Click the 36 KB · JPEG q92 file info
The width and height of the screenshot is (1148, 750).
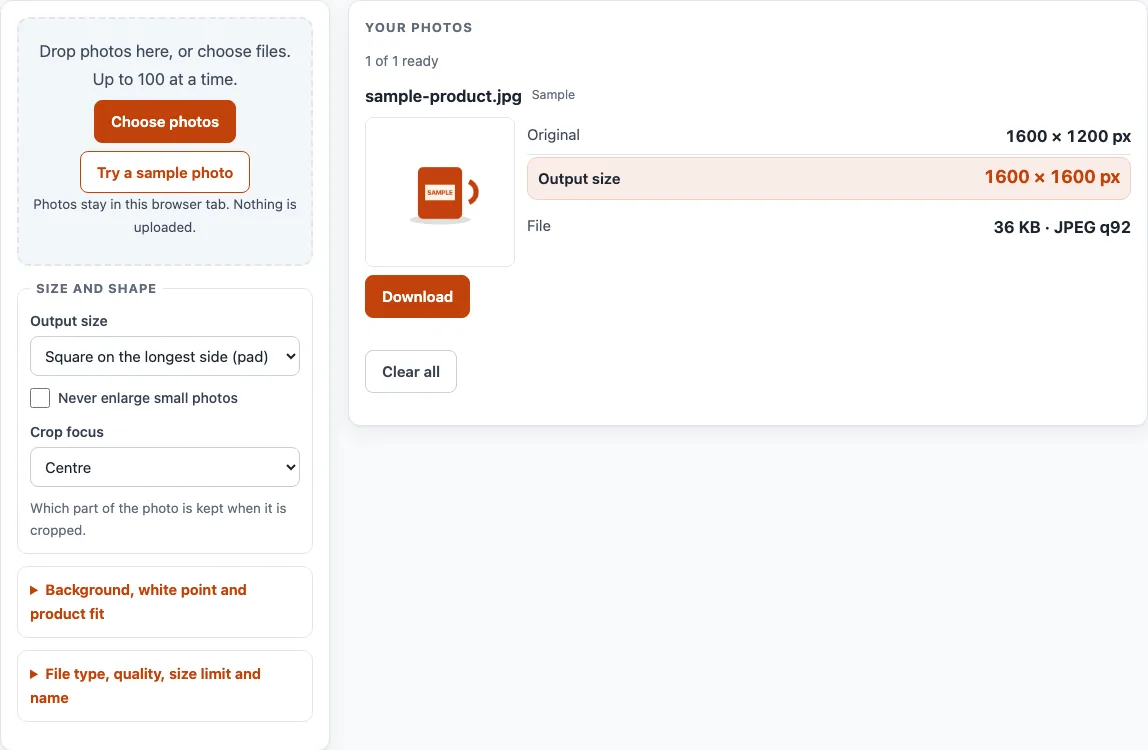(1062, 227)
